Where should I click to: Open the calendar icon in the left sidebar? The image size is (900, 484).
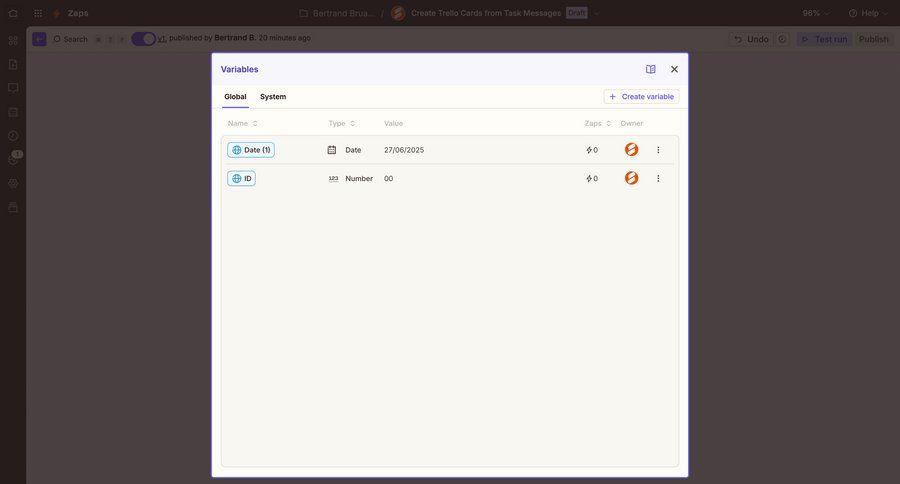(x=13, y=112)
